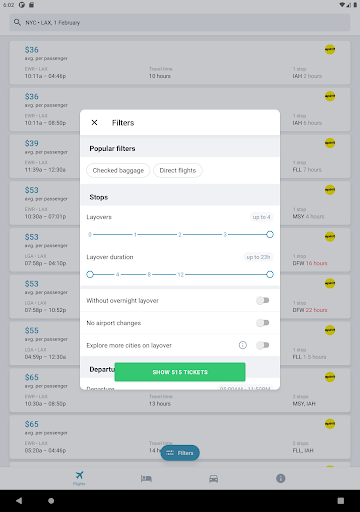Viewport: 360px width, 512px height.
Task: Open the Car rental tab icon
Action: [213, 479]
